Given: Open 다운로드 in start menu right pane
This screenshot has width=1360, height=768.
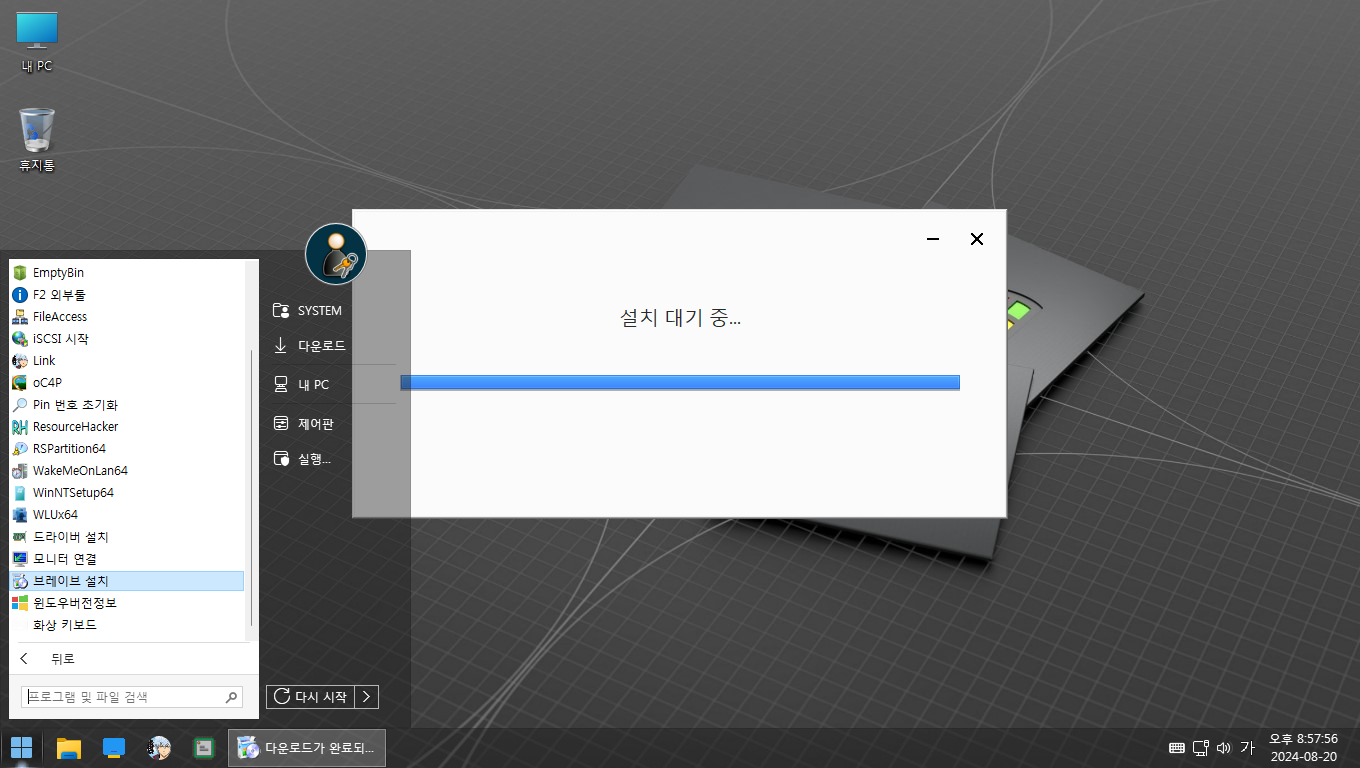Looking at the screenshot, I should click(310, 346).
